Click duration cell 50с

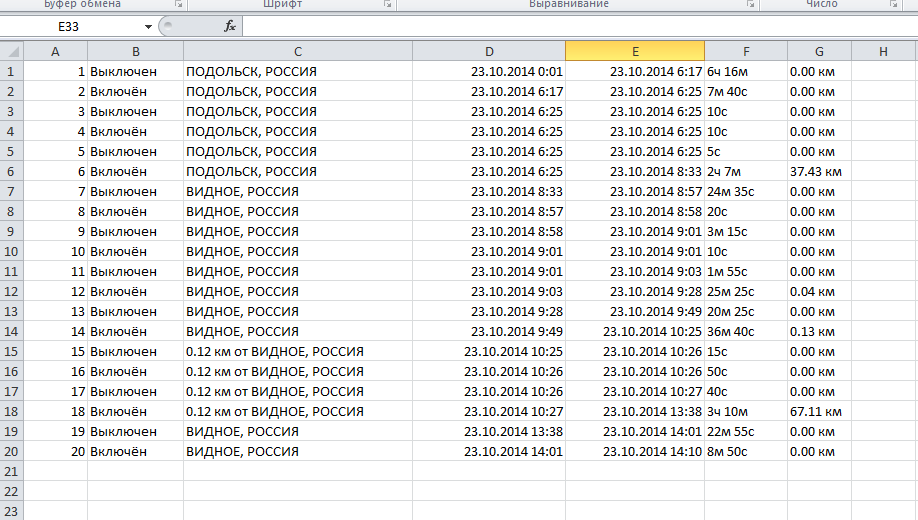click(746, 372)
